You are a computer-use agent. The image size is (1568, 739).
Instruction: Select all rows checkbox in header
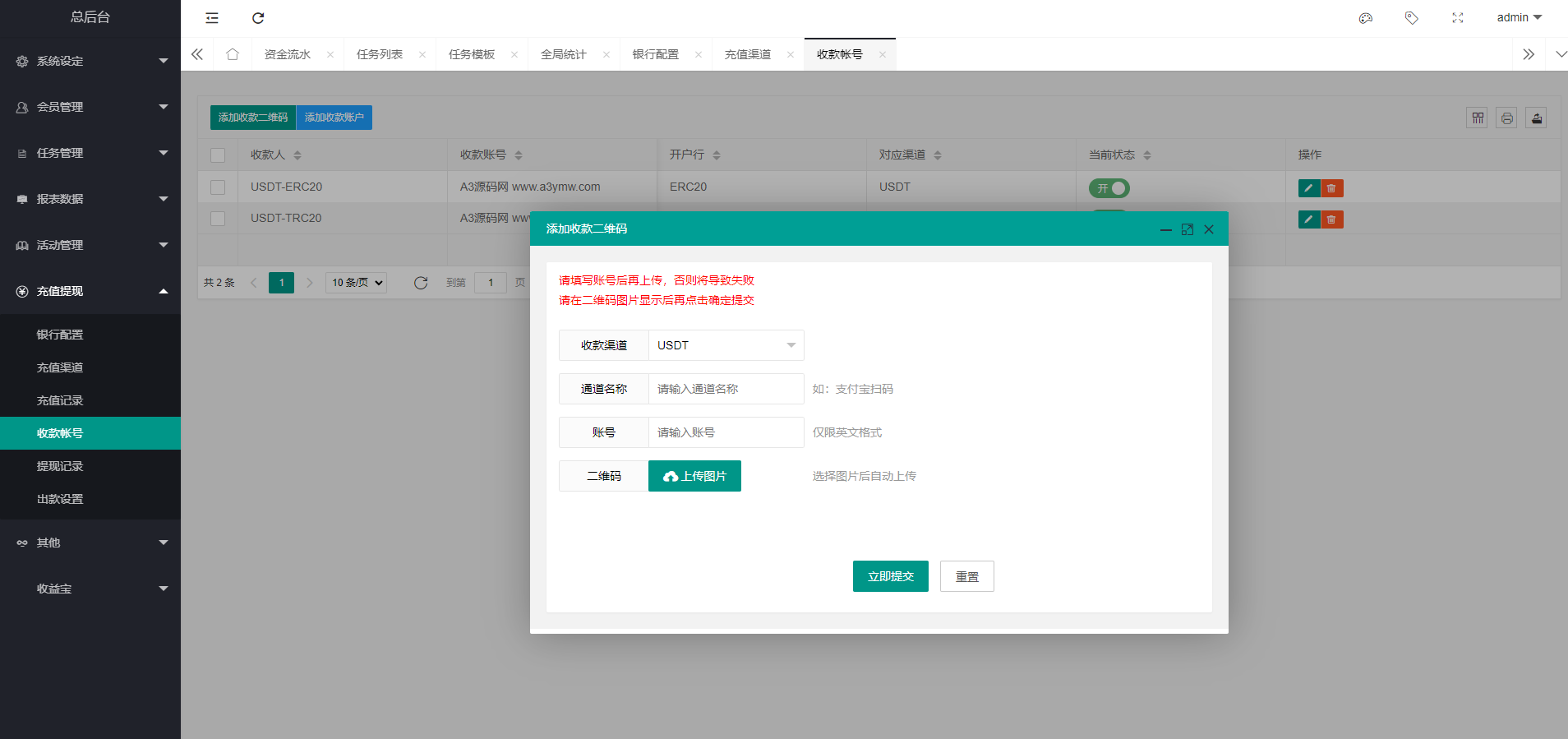point(218,155)
